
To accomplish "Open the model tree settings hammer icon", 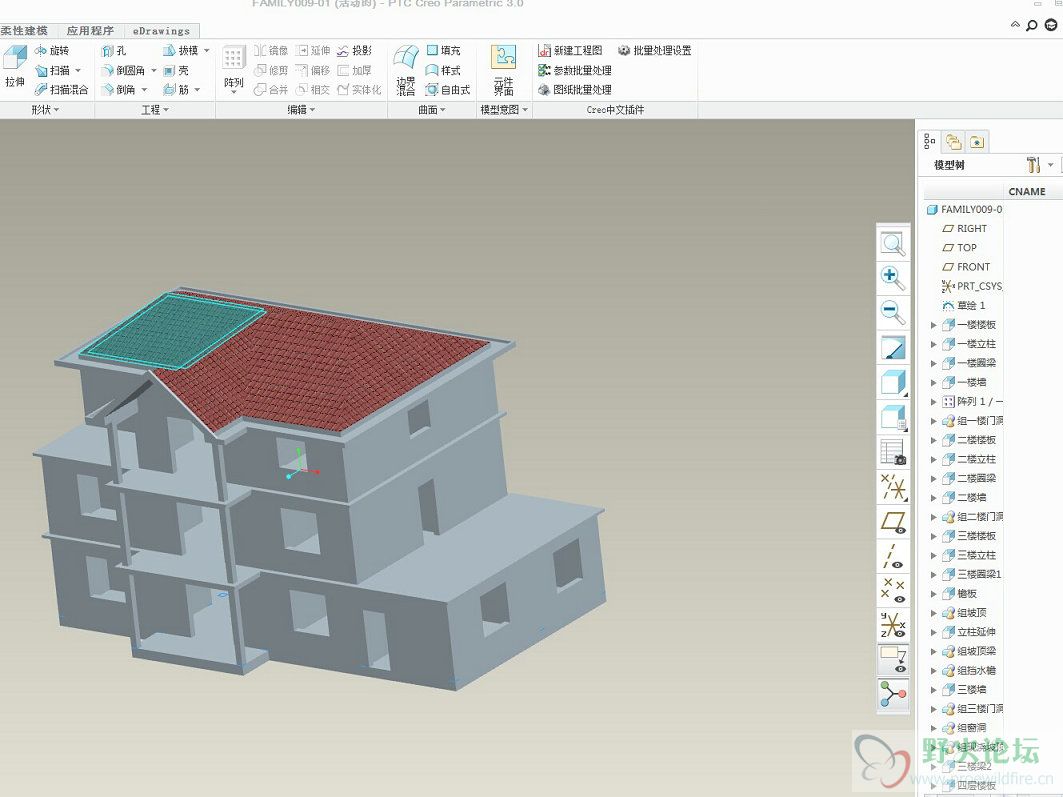I will 1033,165.
